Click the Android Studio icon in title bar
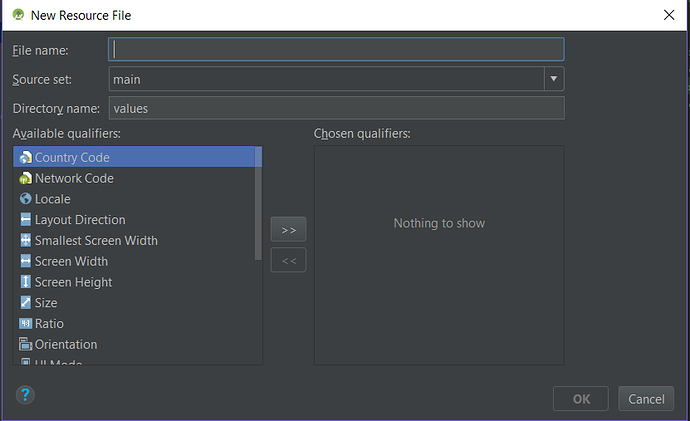The width and height of the screenshot is (690, 421). click(18, 15)
